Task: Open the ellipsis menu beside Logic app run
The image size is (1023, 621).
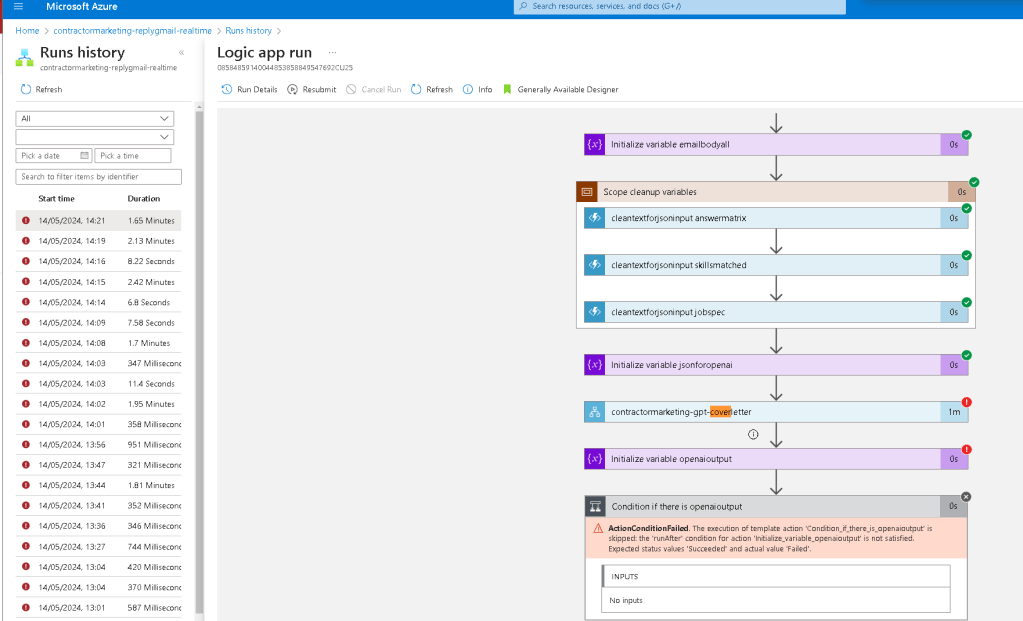Action: [x=333, y=52]
